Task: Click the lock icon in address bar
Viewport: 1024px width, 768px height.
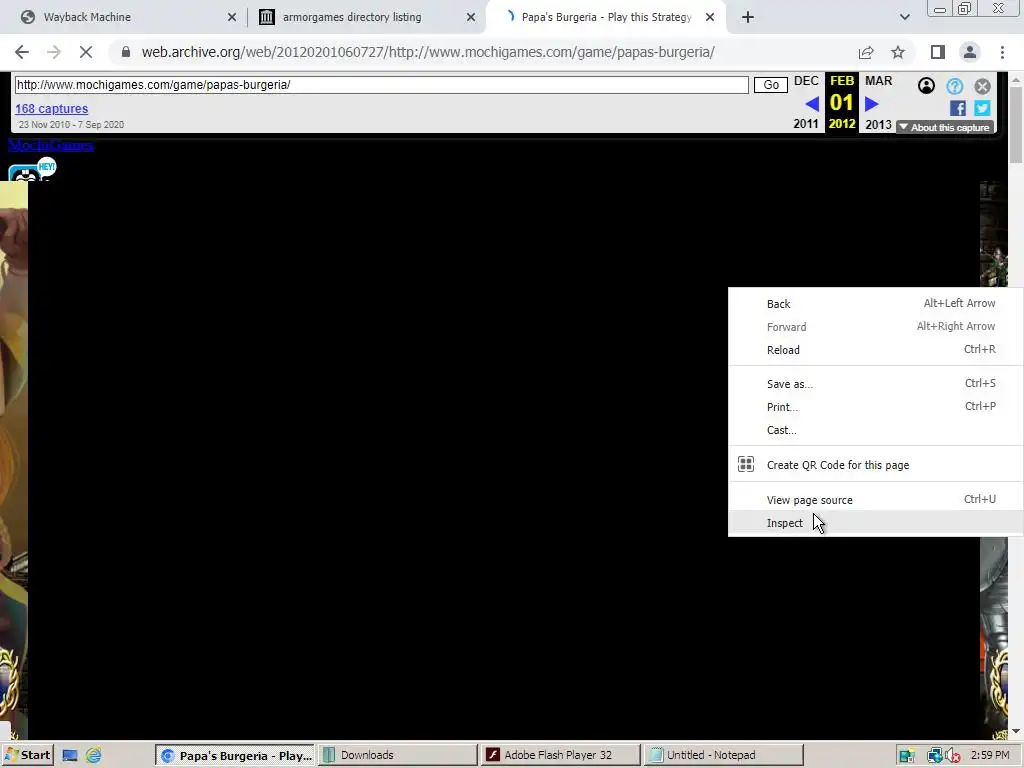Action: [125, 52]
